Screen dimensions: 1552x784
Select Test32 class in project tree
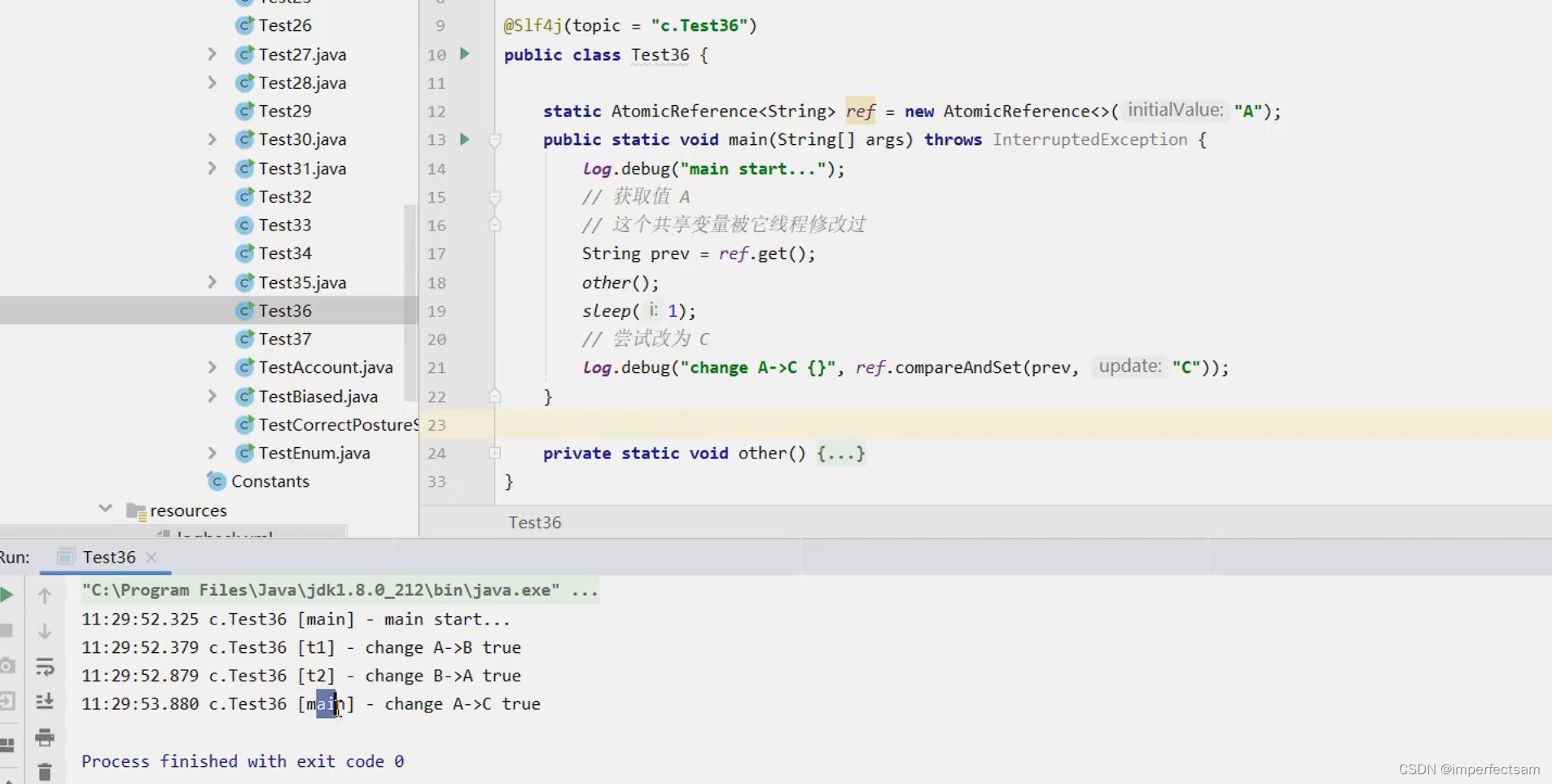point(285,196)
